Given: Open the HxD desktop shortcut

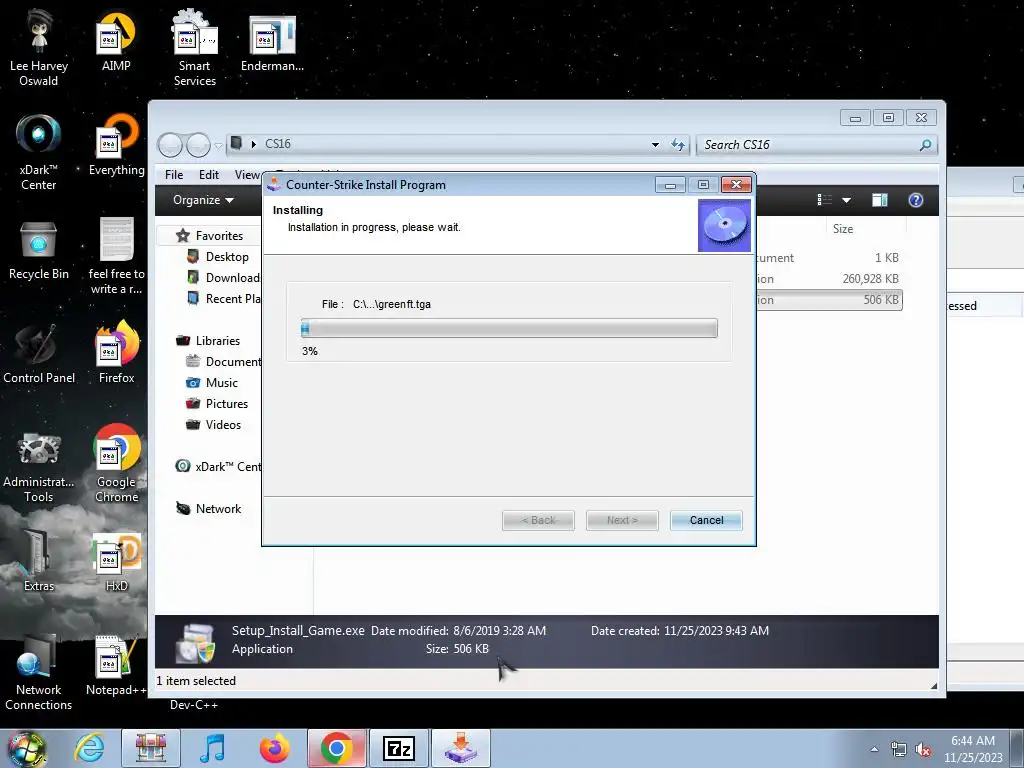Looking at the screenshot, I should pyautogui.click(x=116, y=561).
